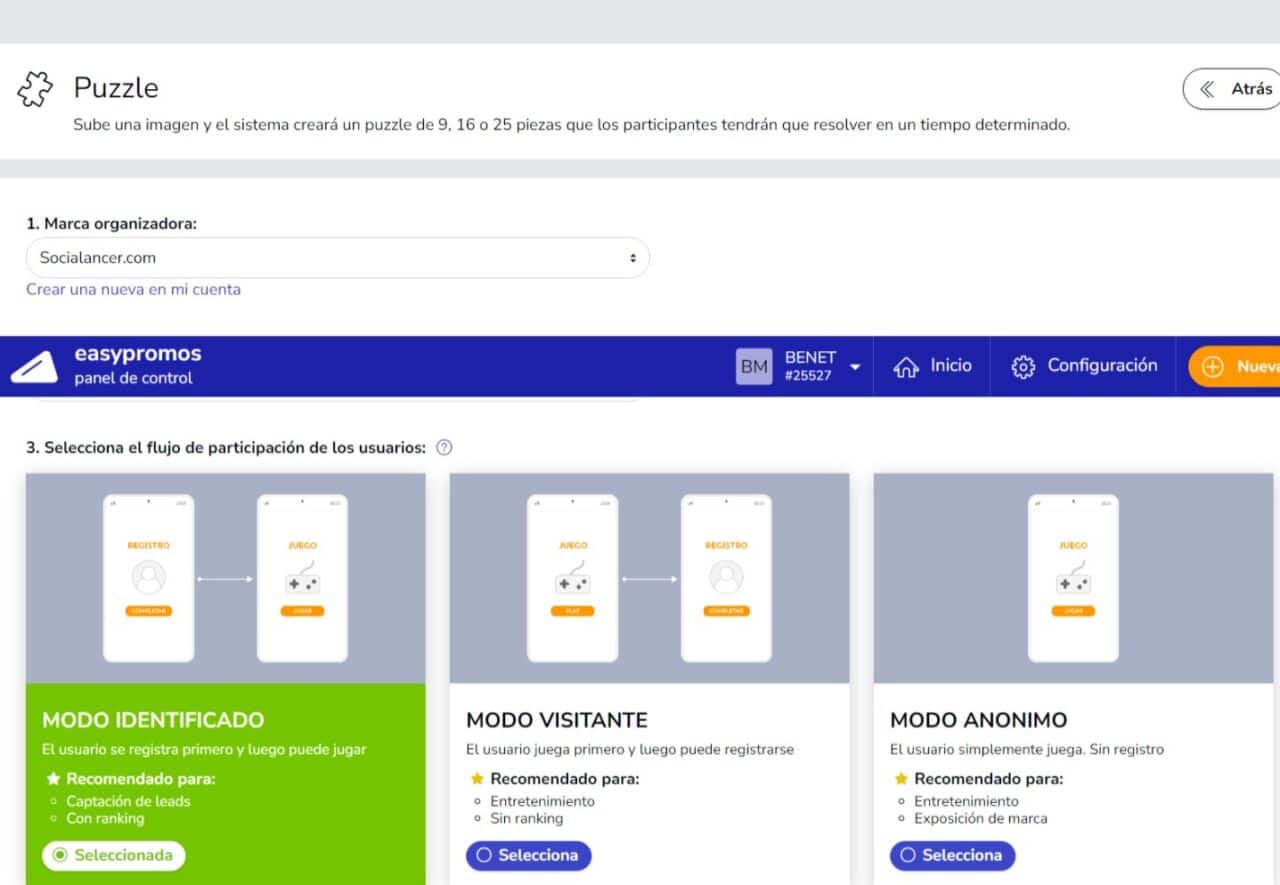Click the Modo Visitante illustration
Screen dimensions: 1280x885
[x=649, y=578]
